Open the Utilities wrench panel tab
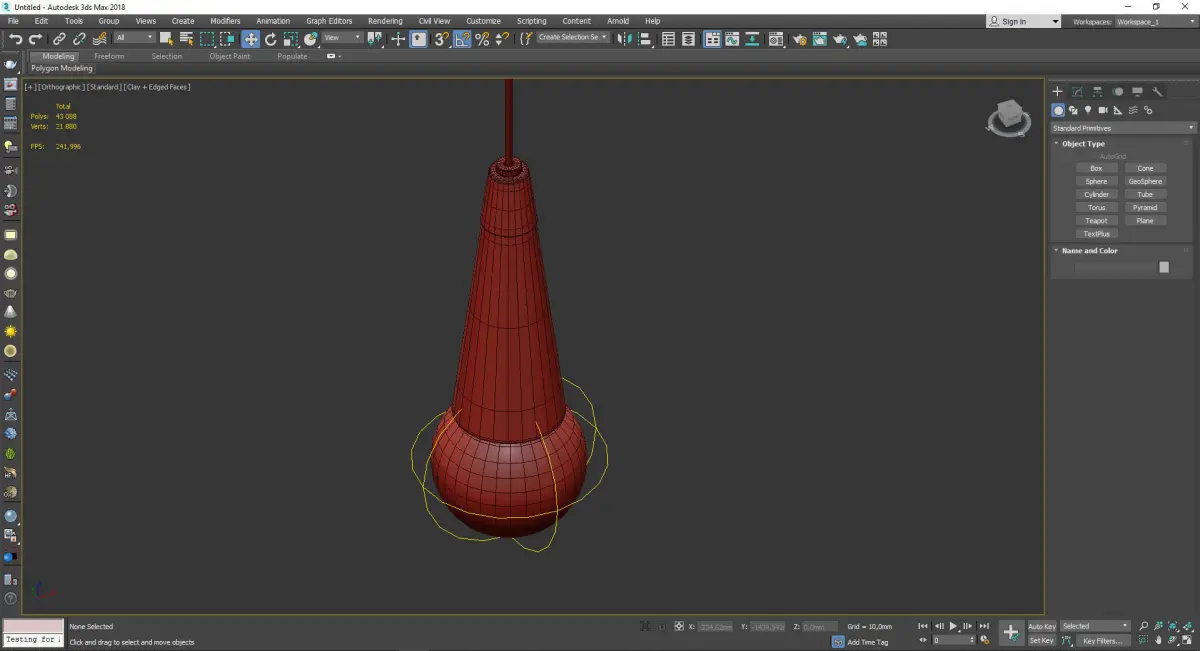 point(1158,92)
